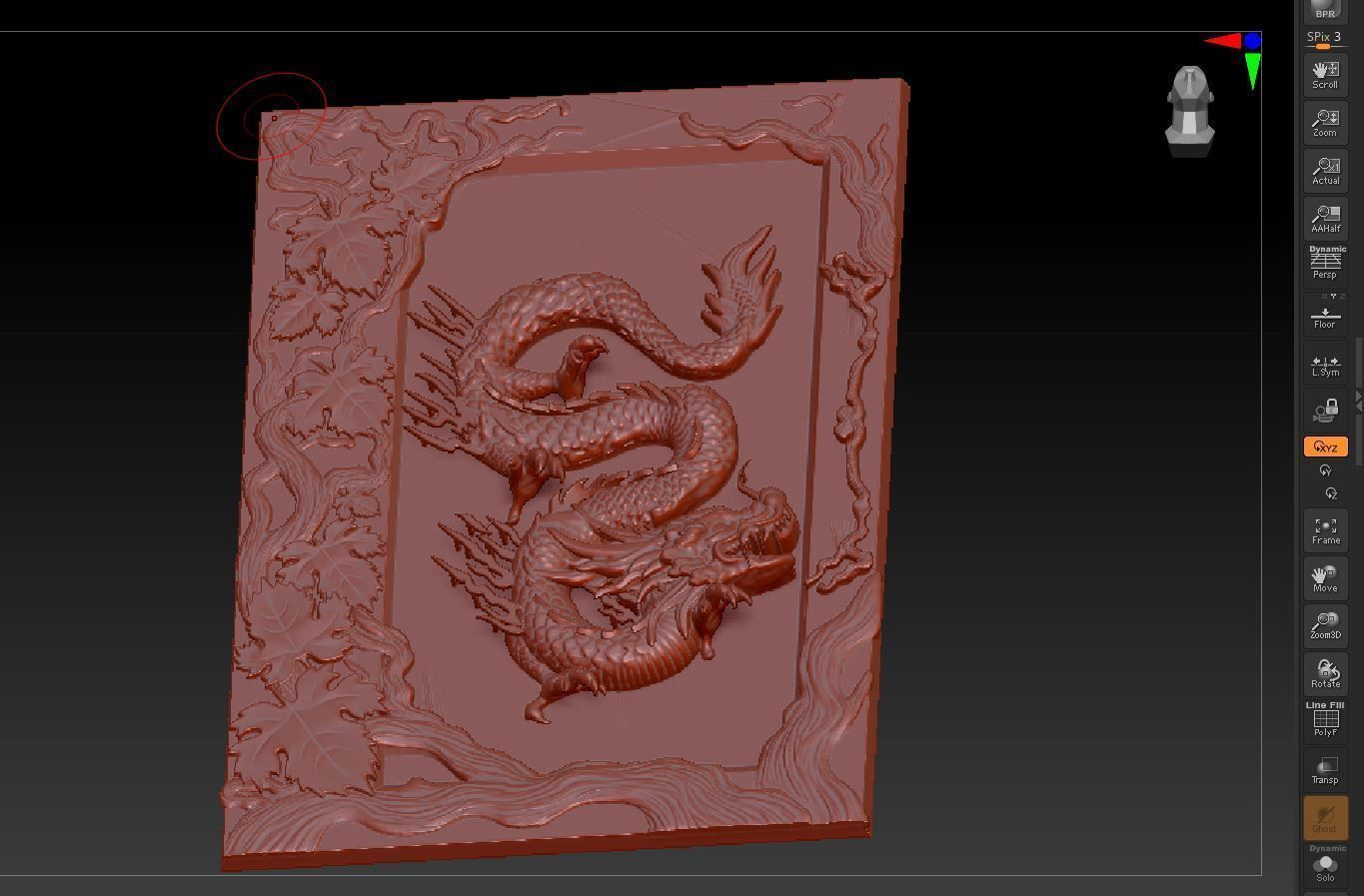1364x896 pixels.
Task: Toggle the camera lock icon
Action: point(1325,410)
